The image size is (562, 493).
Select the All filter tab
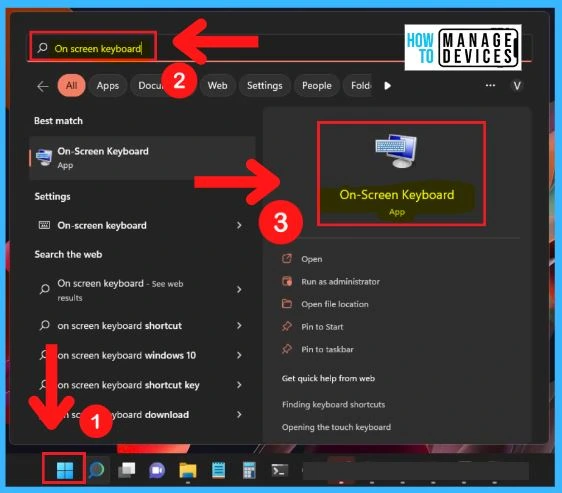point(71,86)
